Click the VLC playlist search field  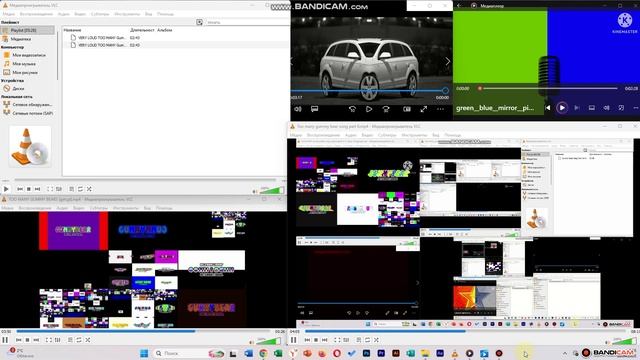(247, 22)
